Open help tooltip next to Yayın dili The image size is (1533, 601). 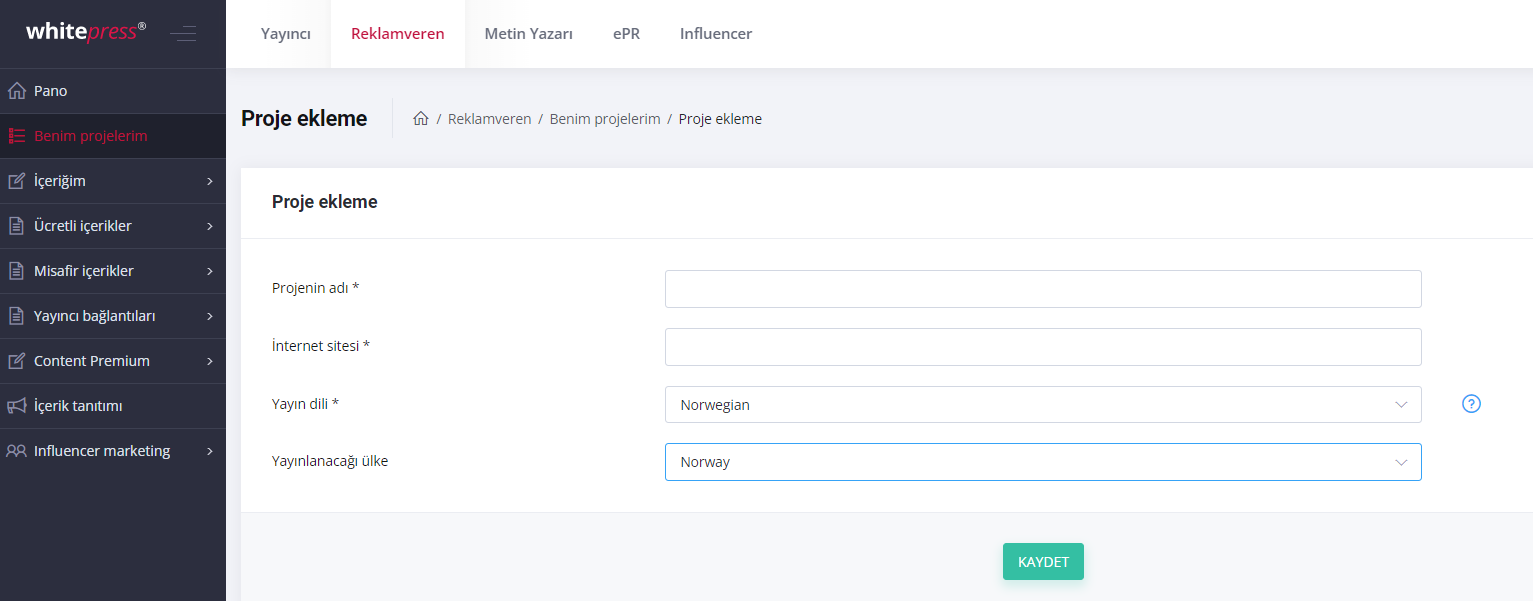1471,404
